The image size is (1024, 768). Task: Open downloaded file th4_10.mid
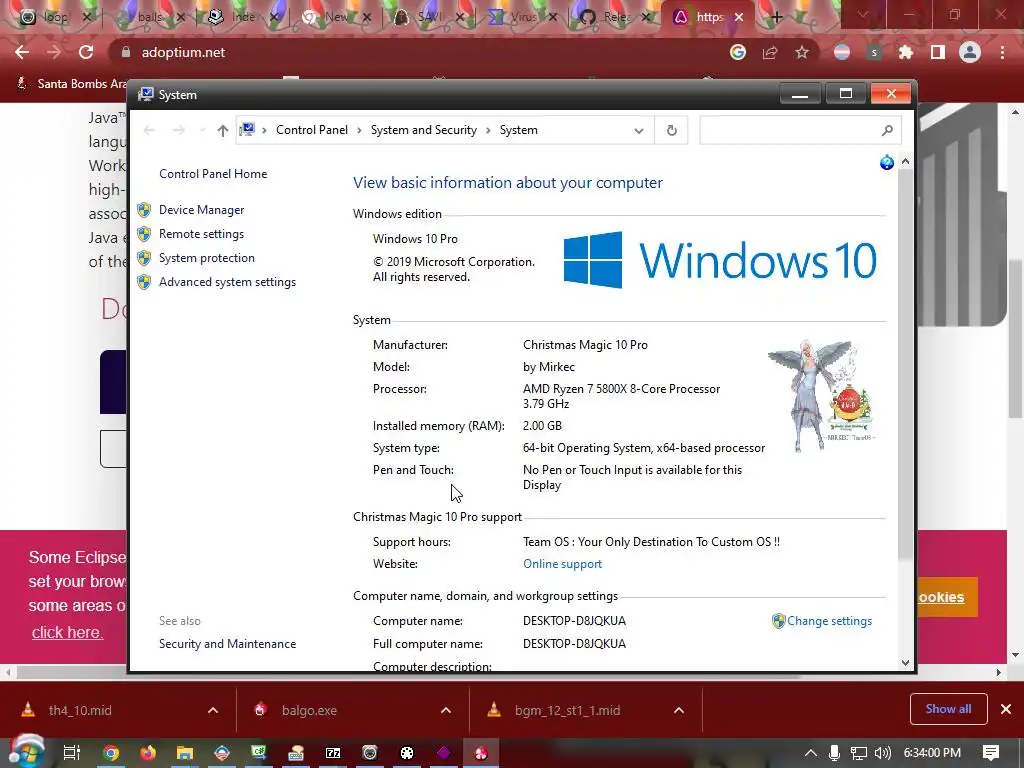[80, 711]
